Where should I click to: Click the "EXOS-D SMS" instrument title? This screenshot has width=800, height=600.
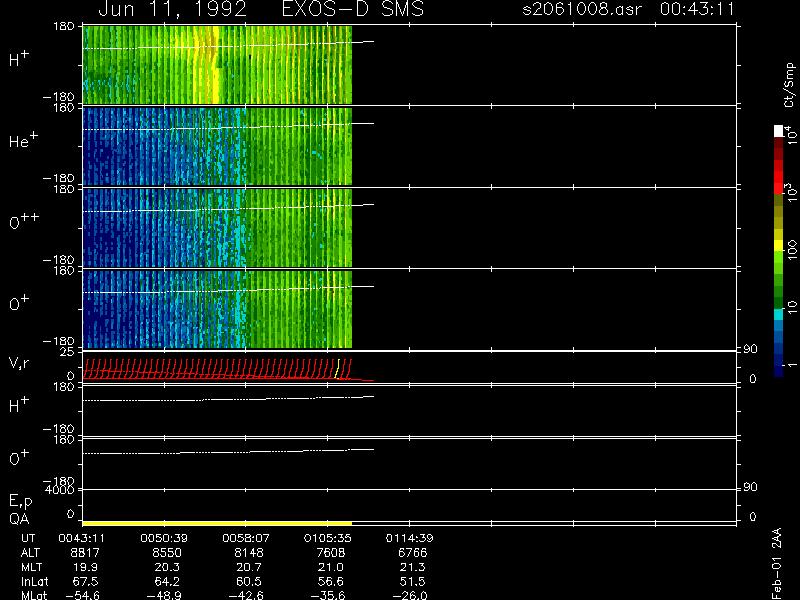pyautogui.click(x=353, y=9)
